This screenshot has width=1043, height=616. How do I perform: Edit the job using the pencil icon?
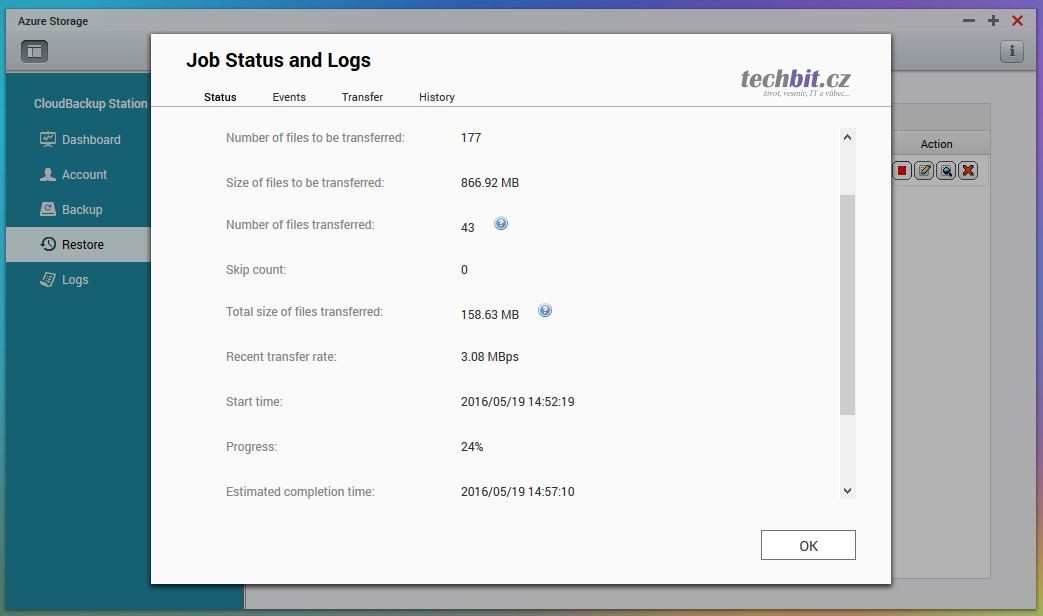click(x=924, y=171)
